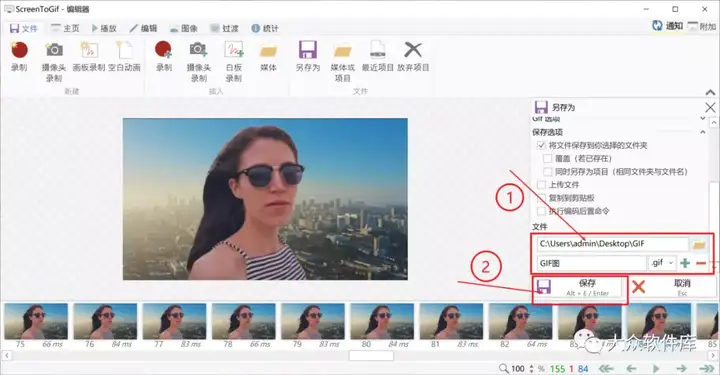720x375 pixels.
Task: Create a 空白动画 blank animation
Action: point(124,56)
